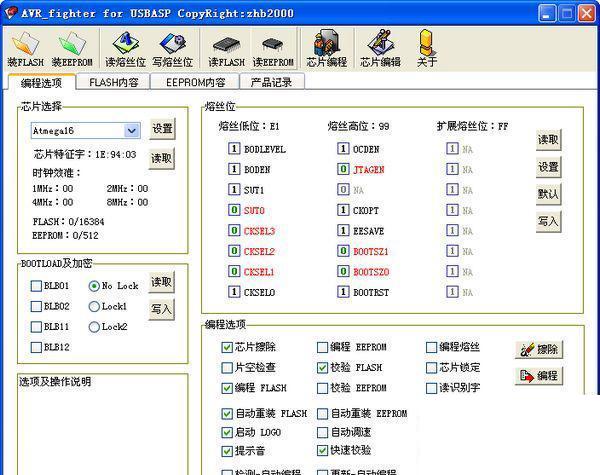The width and height of the screenshot is (600, 475).
Task: Click the 装EEPROM load EEPROM icon
Action: point(72,49)
